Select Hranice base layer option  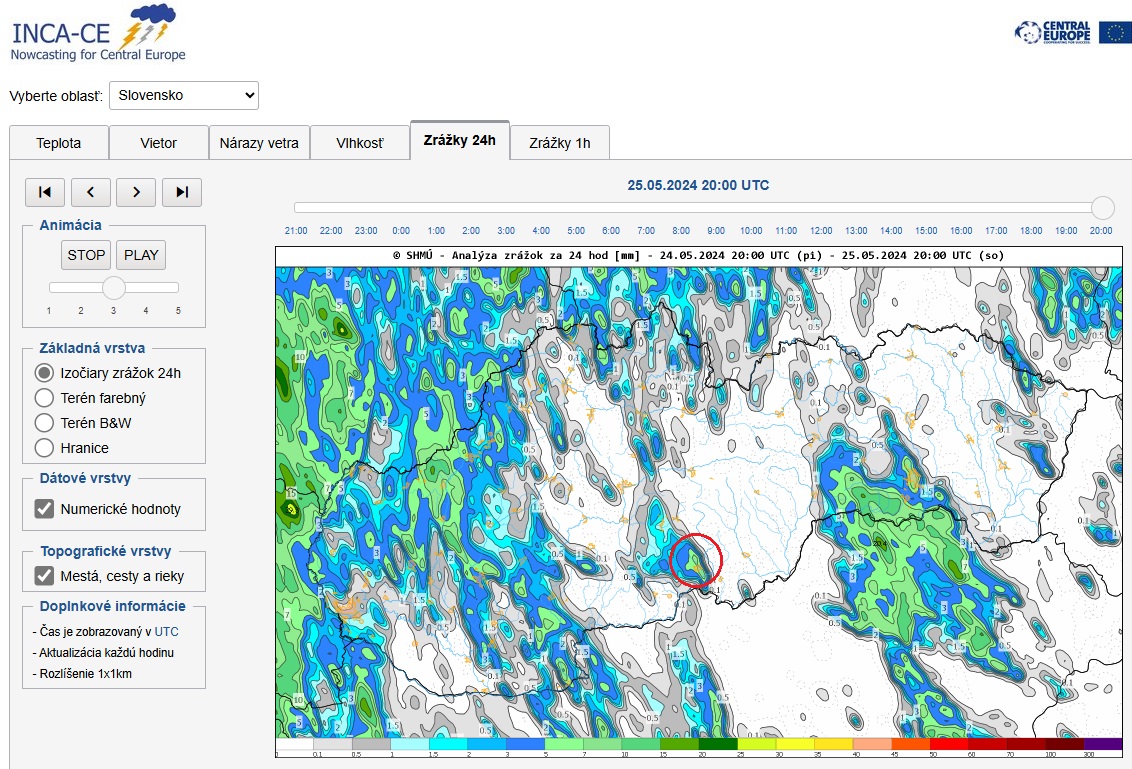(44, 448)
